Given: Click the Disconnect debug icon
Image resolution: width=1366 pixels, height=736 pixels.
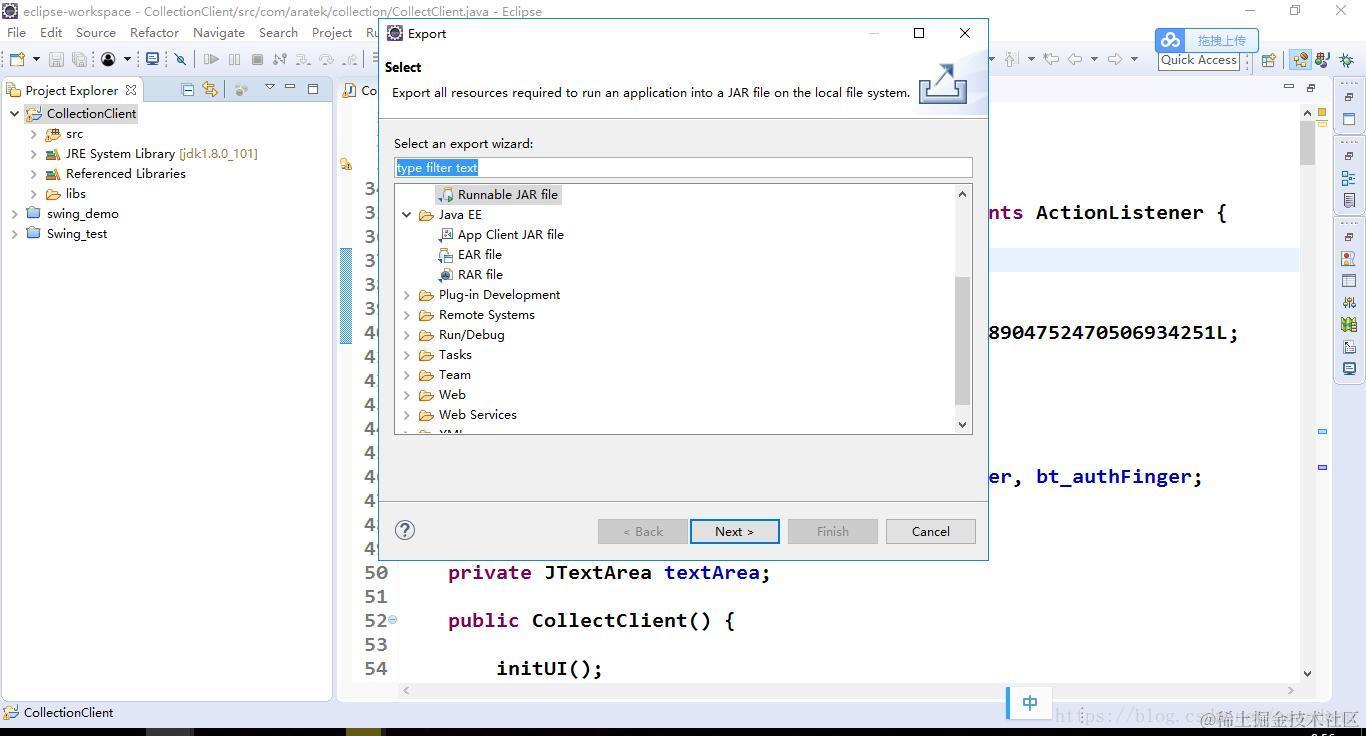Looking at the screenshot, I should 279,60.
